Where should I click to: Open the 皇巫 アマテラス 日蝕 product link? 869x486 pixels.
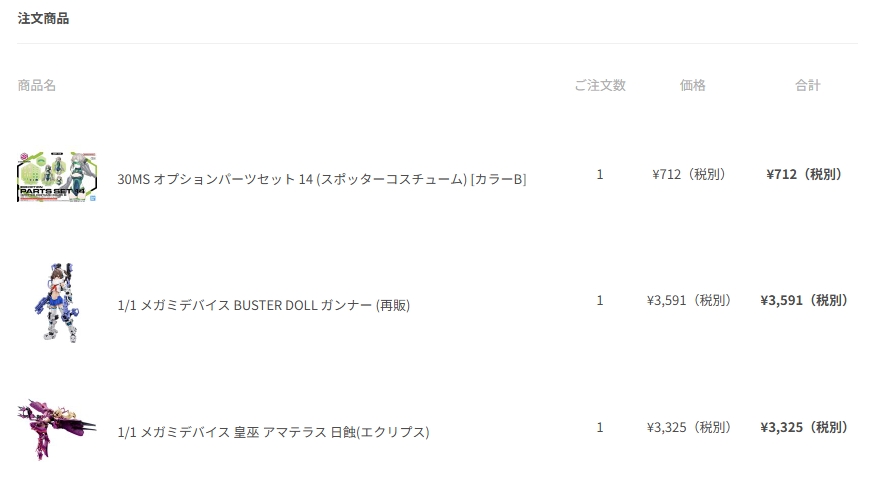(273, 432)
